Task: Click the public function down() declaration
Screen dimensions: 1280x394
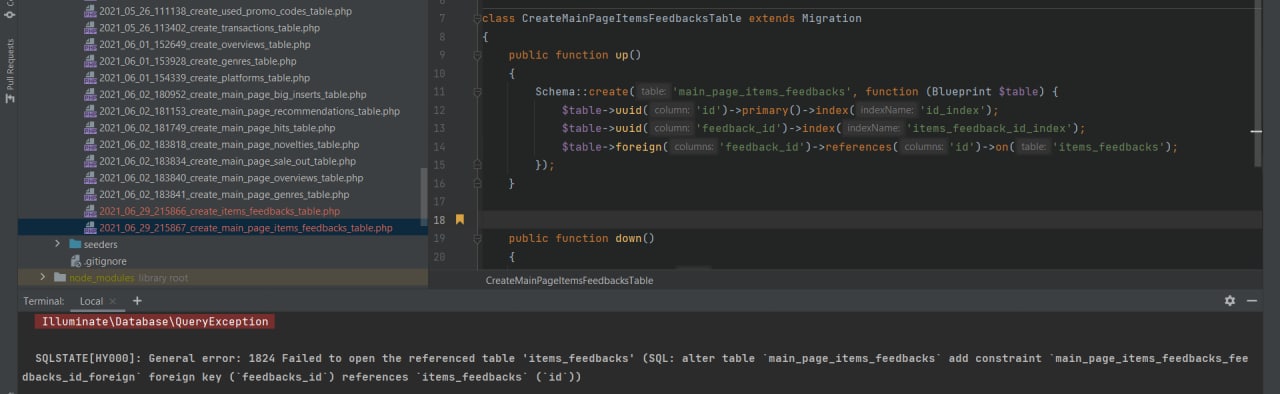Action: [x=581, y=238]
